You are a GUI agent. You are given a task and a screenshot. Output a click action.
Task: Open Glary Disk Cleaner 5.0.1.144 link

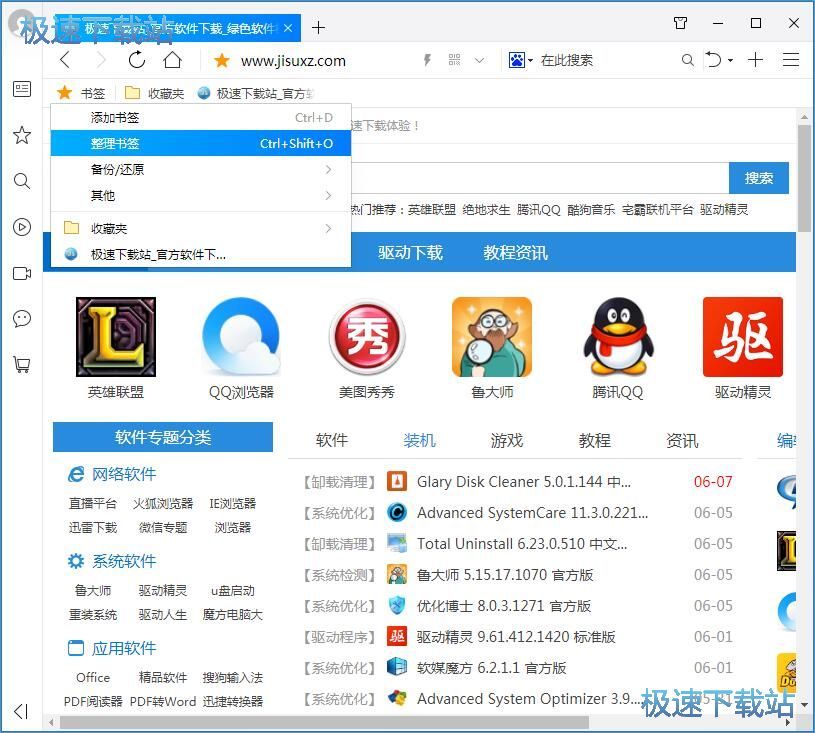click(x=524, y=481)
